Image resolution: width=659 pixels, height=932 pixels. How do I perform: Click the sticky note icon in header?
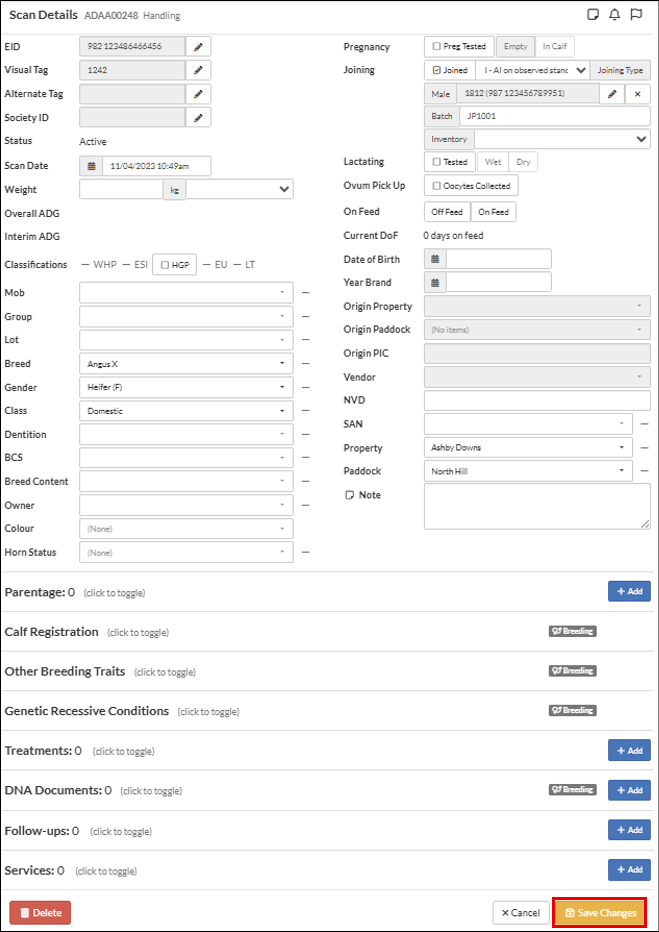[x=593, y=15]
